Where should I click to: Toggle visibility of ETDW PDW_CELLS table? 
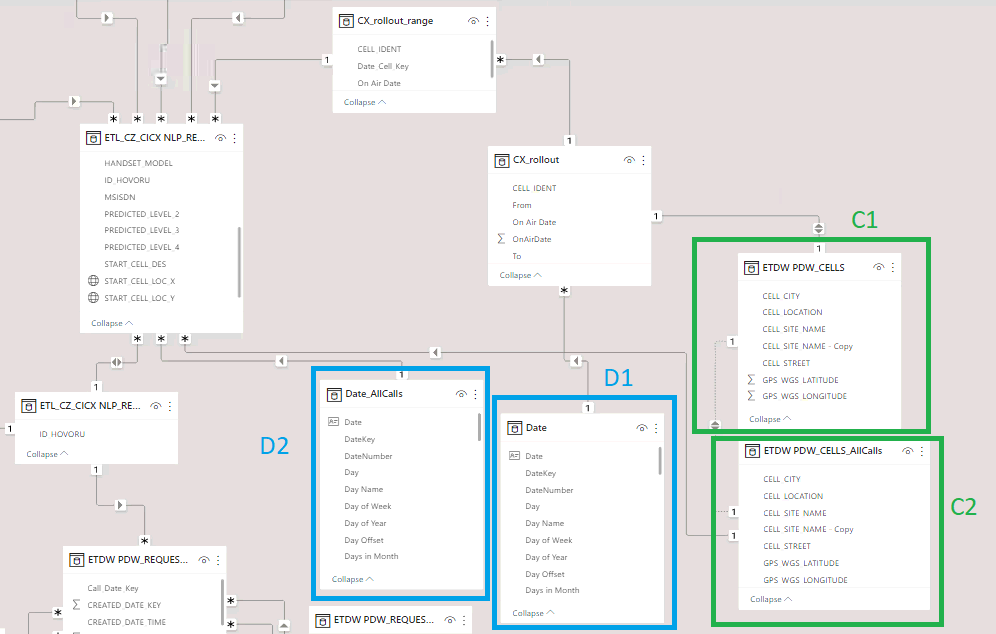click(x=878, y=267)
